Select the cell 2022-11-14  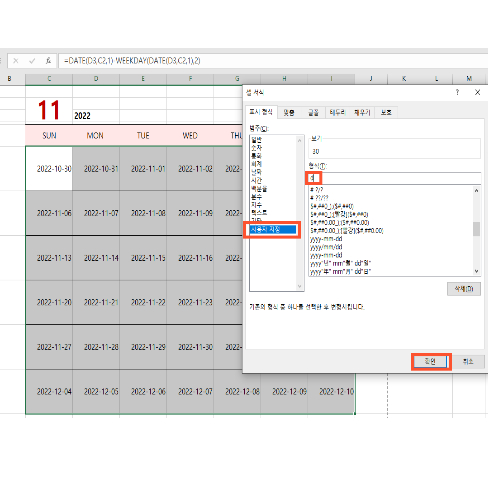point(96,258)
